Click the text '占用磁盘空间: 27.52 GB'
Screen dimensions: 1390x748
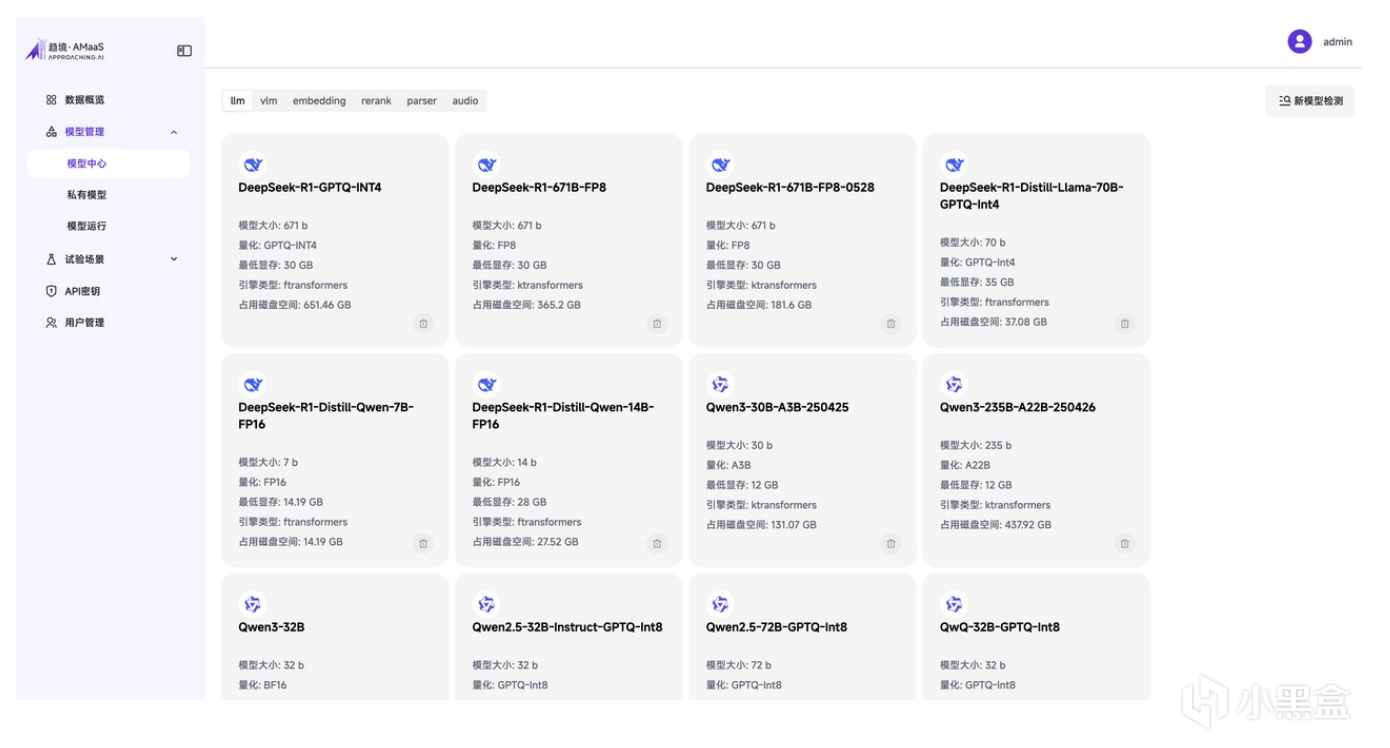(525, 542)
